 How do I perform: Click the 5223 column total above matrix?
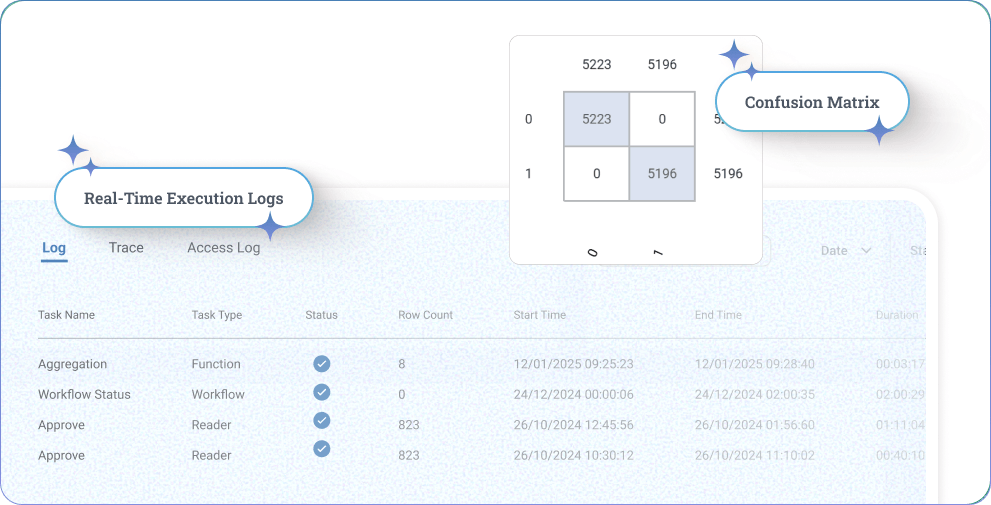[597, 64]
